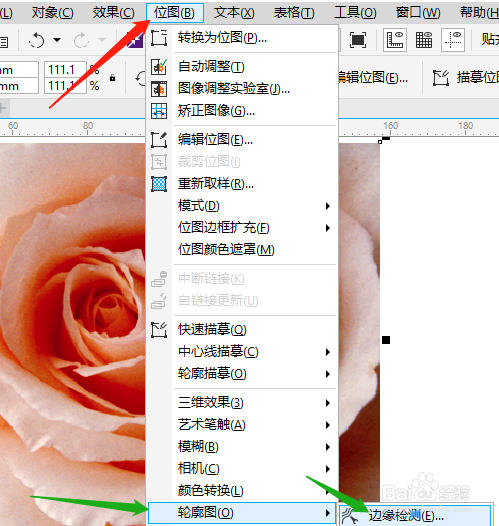Toggle the show grid icon
The height and width of the screenshot is (526, 499).
424,40
